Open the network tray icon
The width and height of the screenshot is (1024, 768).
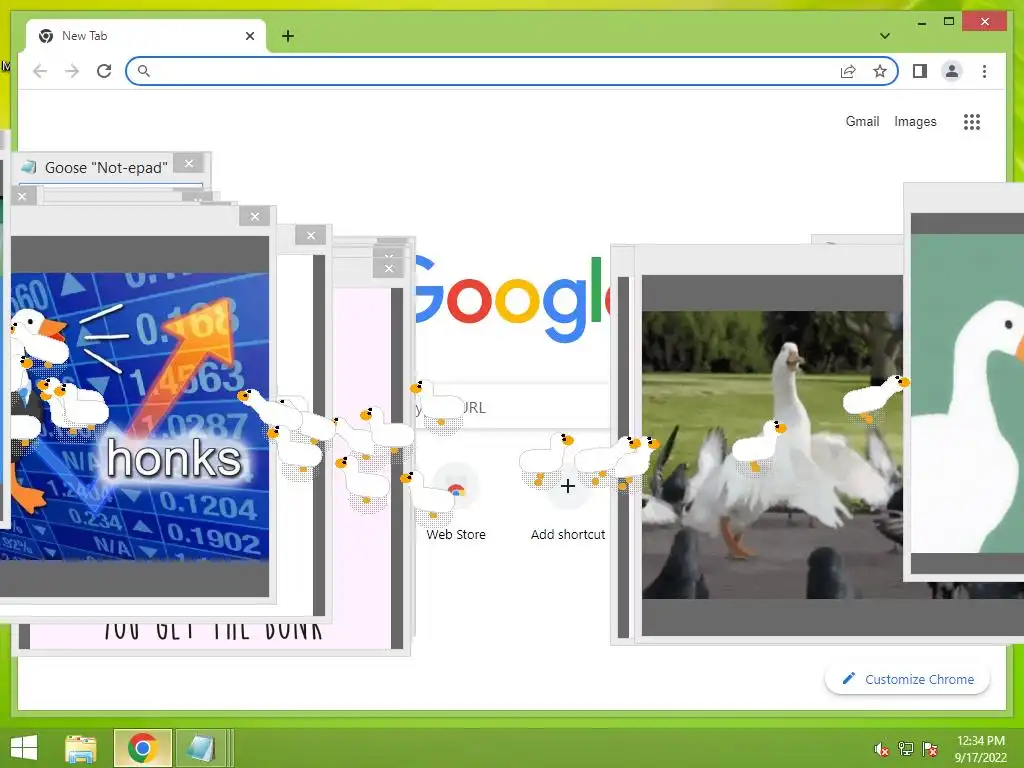coord(905,749)
